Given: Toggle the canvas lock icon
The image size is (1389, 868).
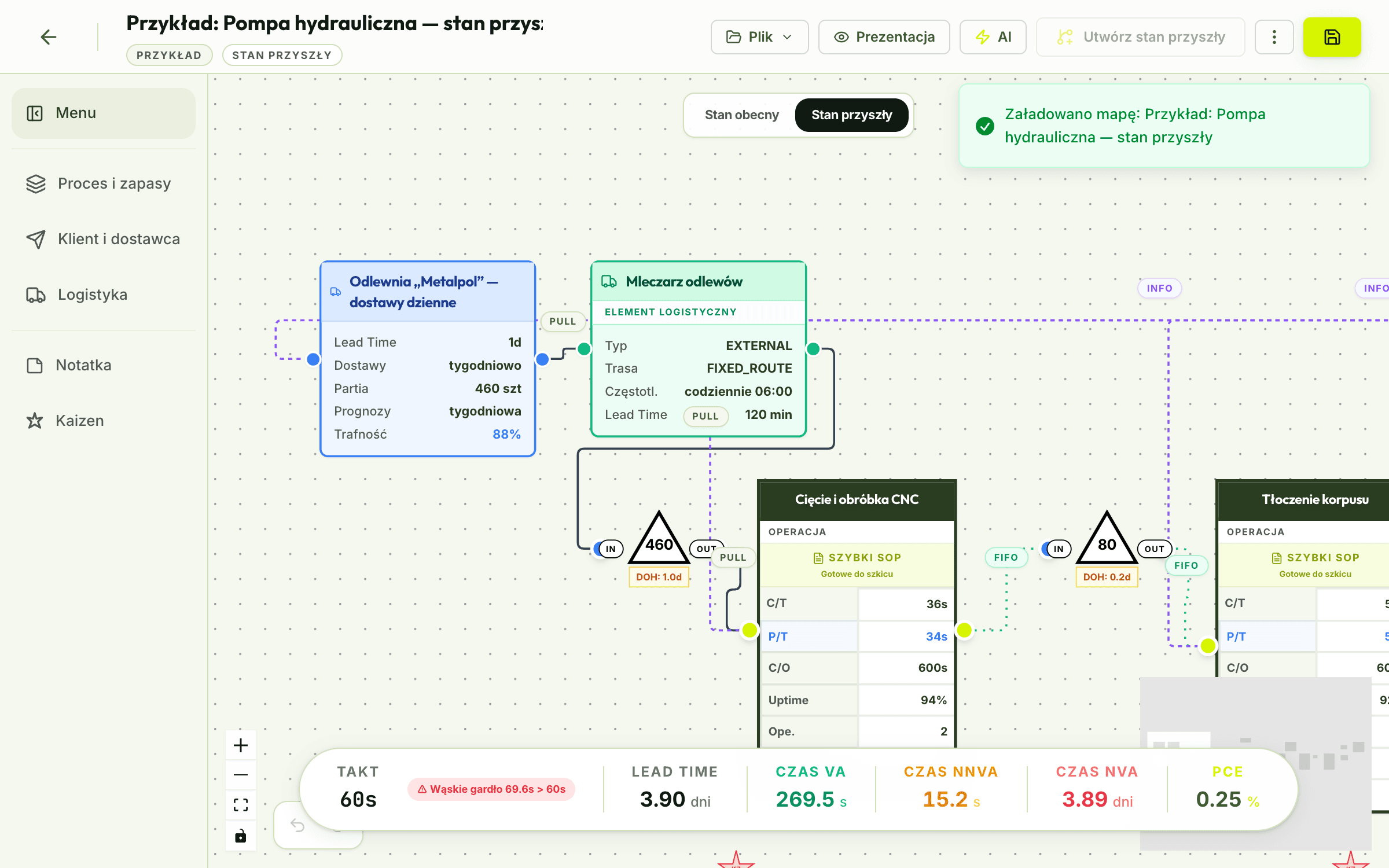Looking at the screenshot, I should pyautogui.click(x=241, y=836).
